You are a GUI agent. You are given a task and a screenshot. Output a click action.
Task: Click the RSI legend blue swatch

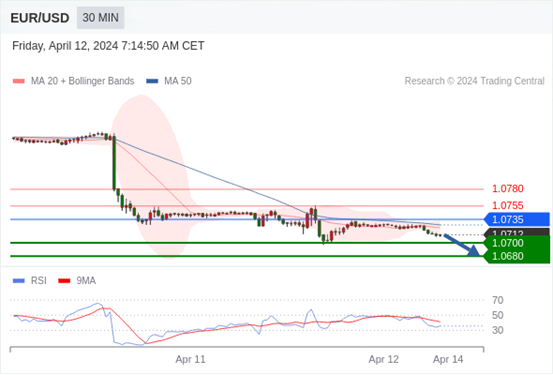point(19,281)
